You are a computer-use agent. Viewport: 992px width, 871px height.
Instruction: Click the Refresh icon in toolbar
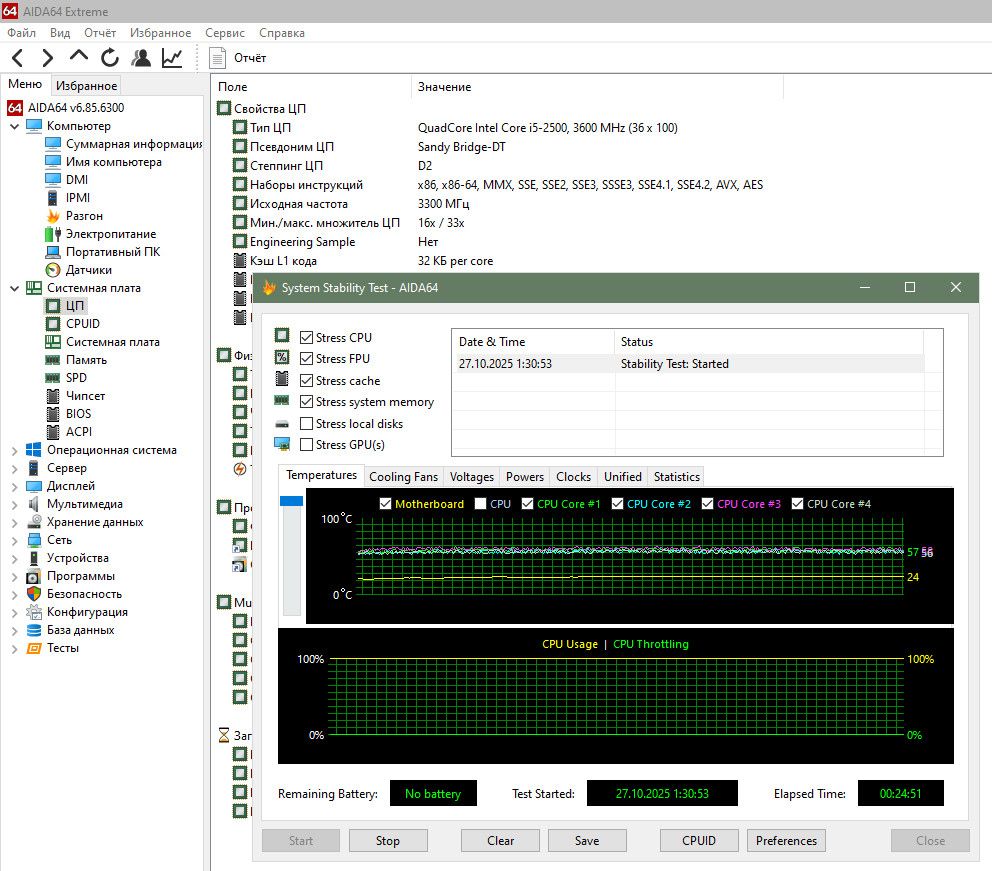[110, 58]
